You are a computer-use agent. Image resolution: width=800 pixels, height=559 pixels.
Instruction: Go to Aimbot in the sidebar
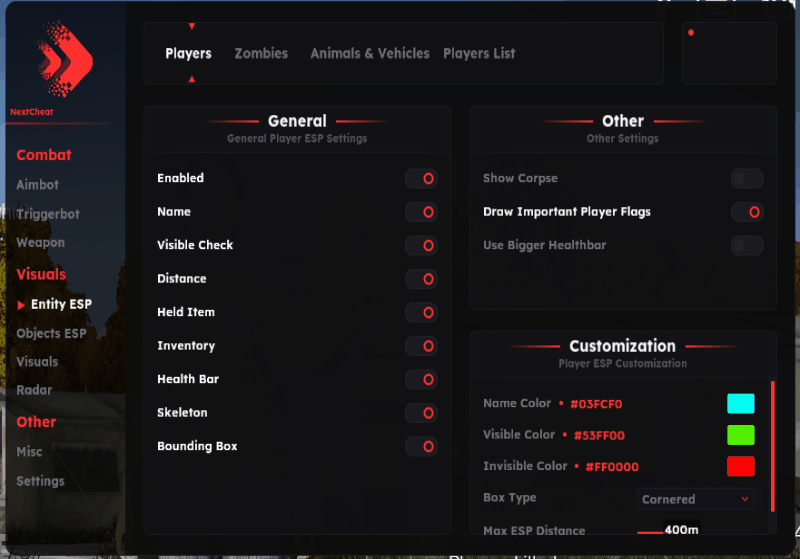click(x=38, y=185)
